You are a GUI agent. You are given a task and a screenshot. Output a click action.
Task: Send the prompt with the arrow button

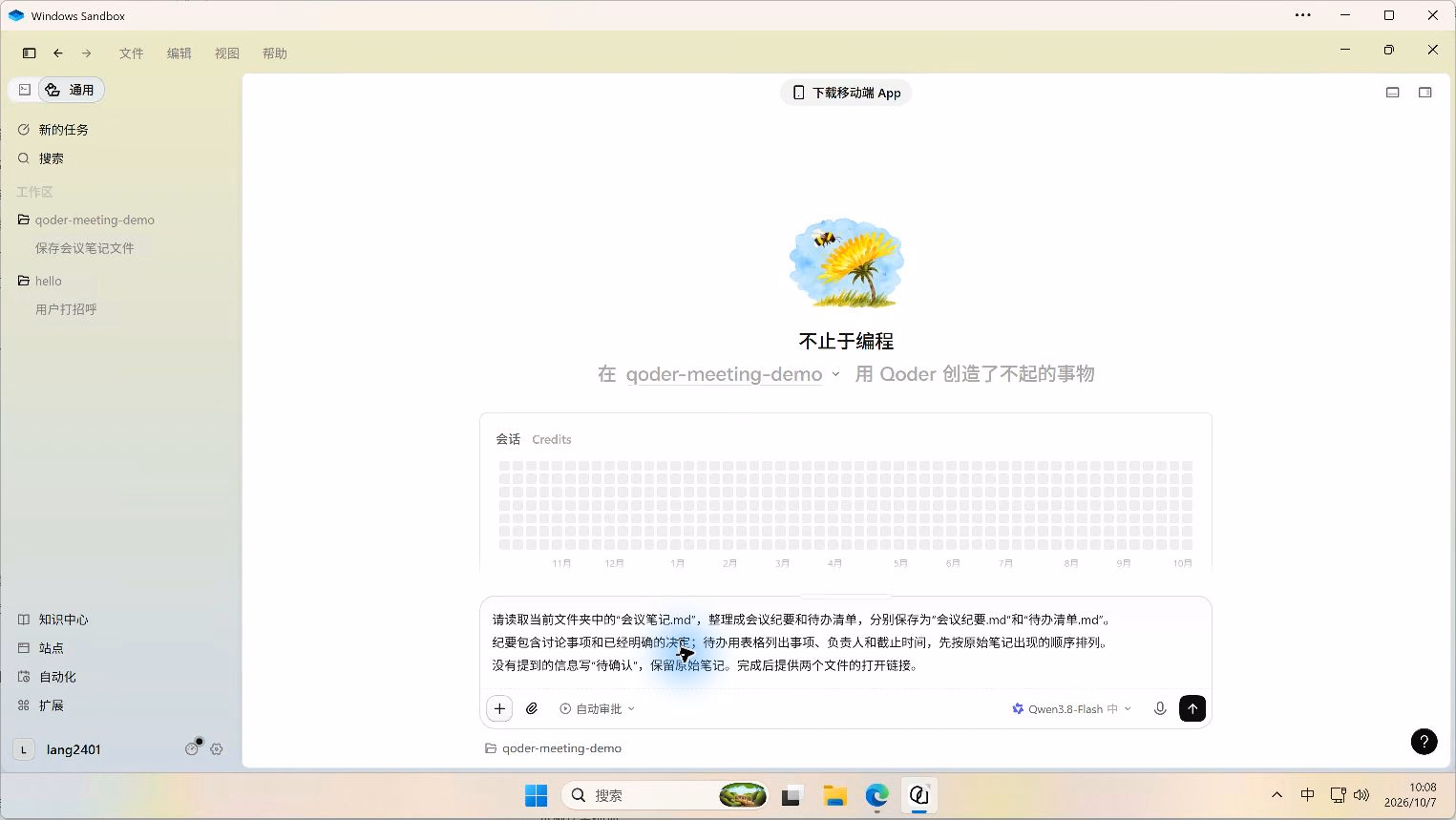pyautogui.click(x=1192, y=708)
